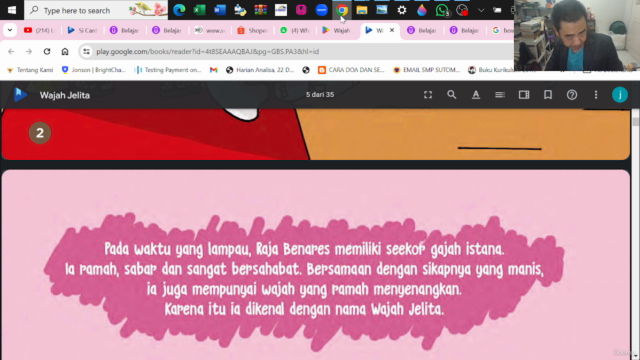Open Microsoft Edge from the taskbar
This screenshot has width=640, height=360.
click(179, 10)
